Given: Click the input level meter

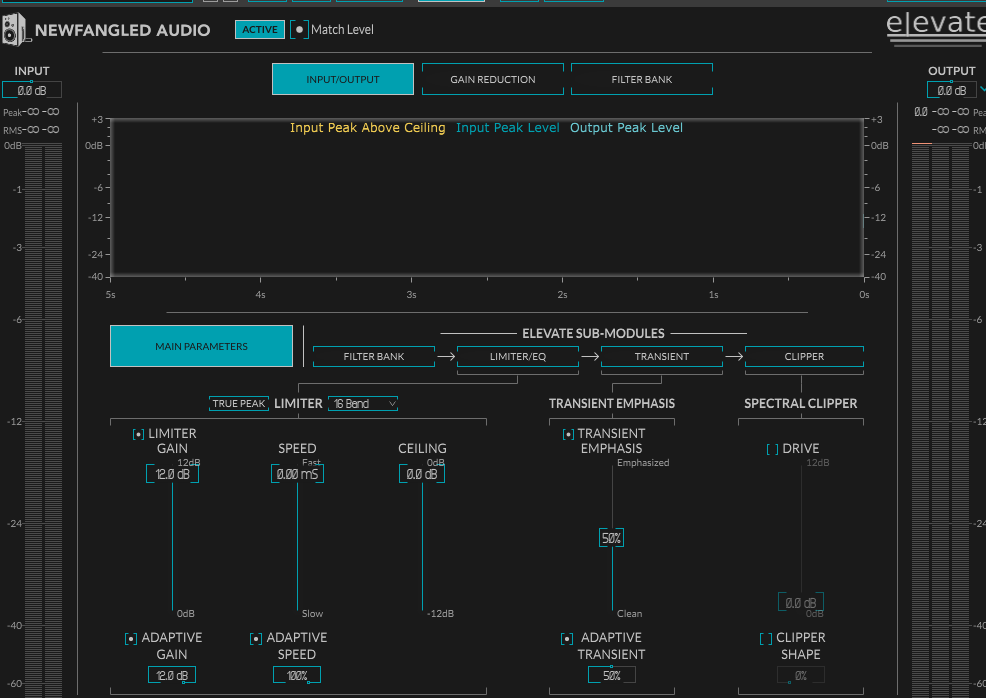Looking at the screenshot, I should pyautogui.click(x=43, y=420).
